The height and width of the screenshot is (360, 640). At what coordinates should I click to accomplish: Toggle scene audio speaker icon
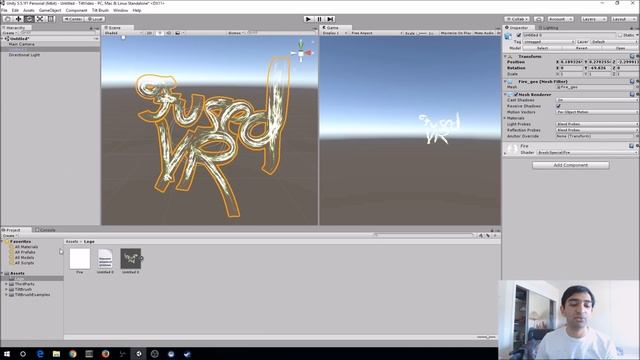(169, 33)
